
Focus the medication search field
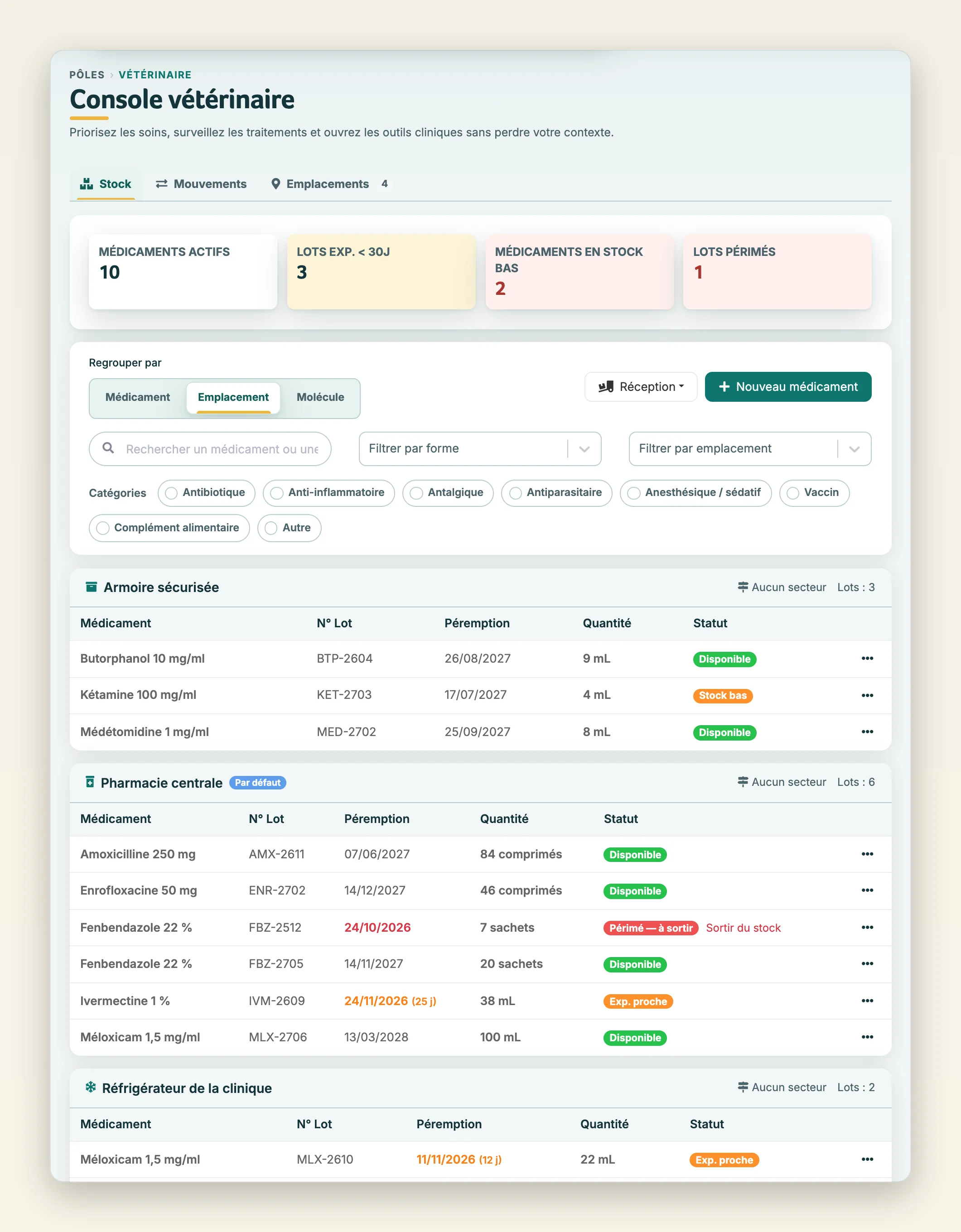210,448
